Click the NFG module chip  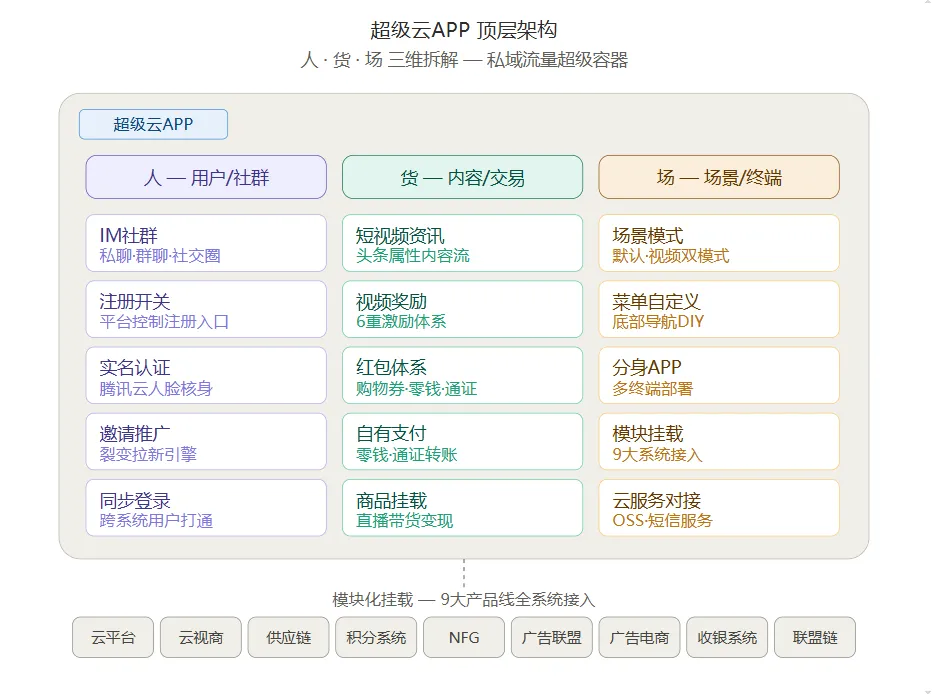point(464,637)
